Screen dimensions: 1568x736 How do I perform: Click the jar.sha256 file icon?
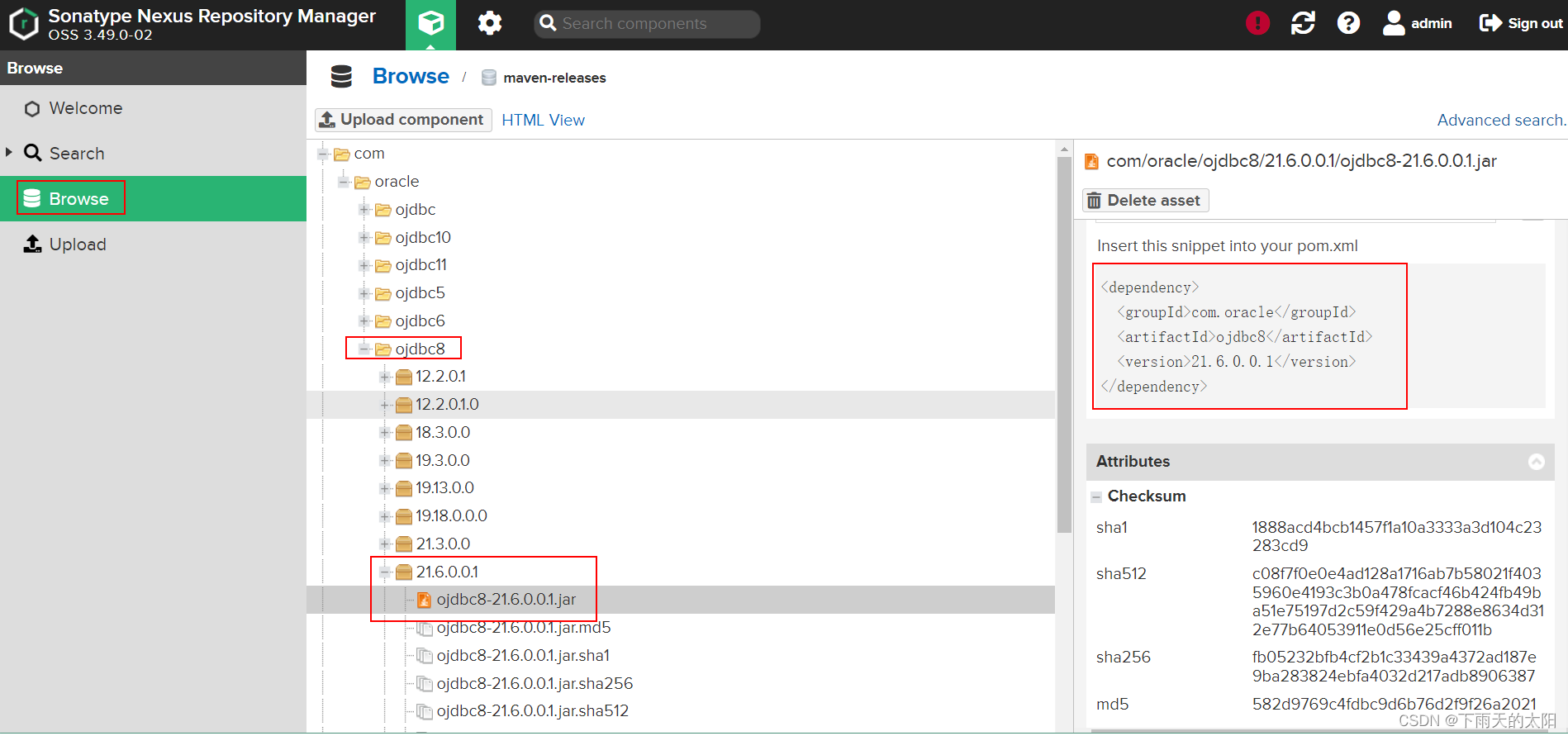pyautogui.click(x=425, y=684)
